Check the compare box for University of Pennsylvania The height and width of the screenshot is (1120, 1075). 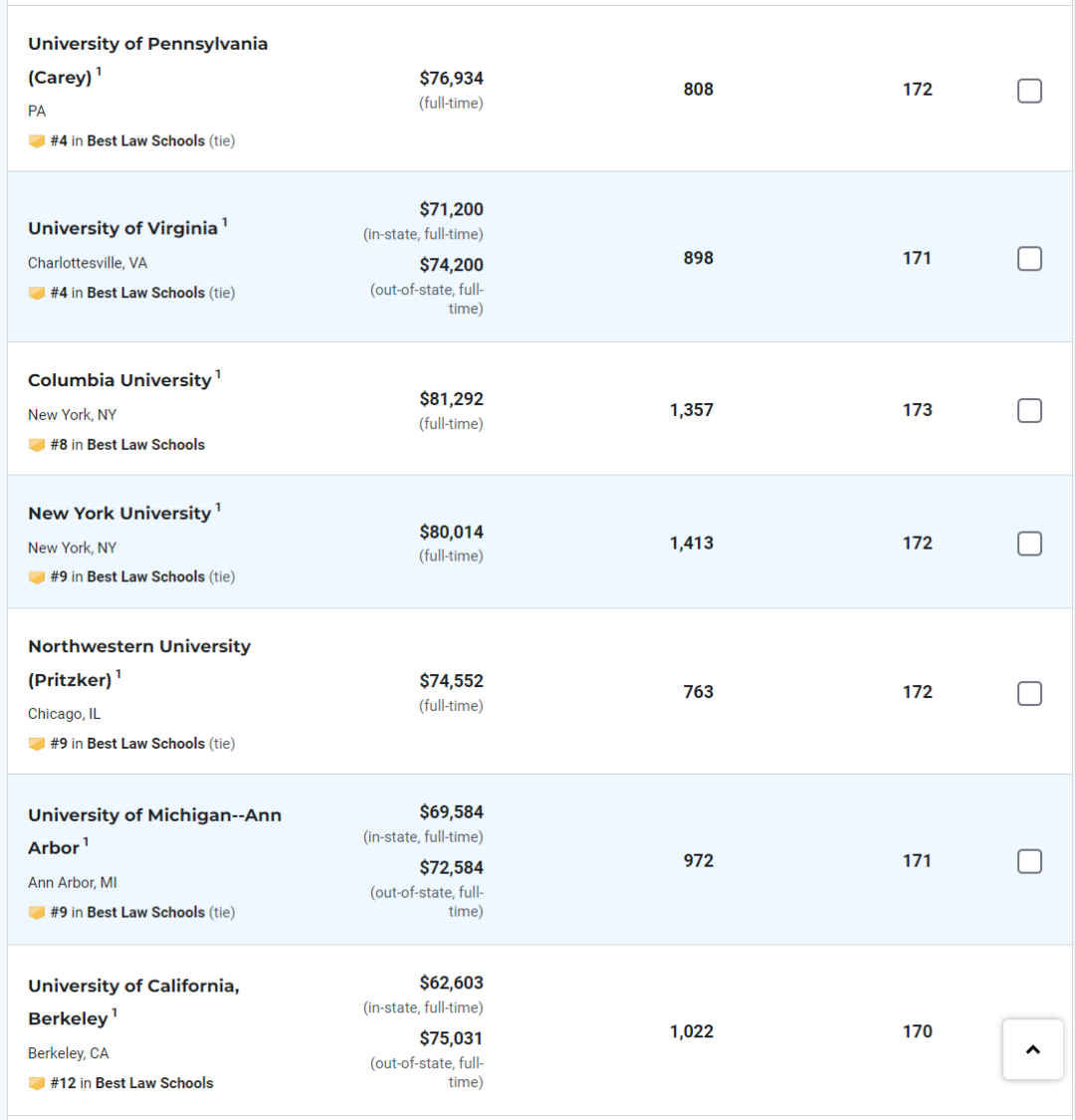[x=1029, y=91]
